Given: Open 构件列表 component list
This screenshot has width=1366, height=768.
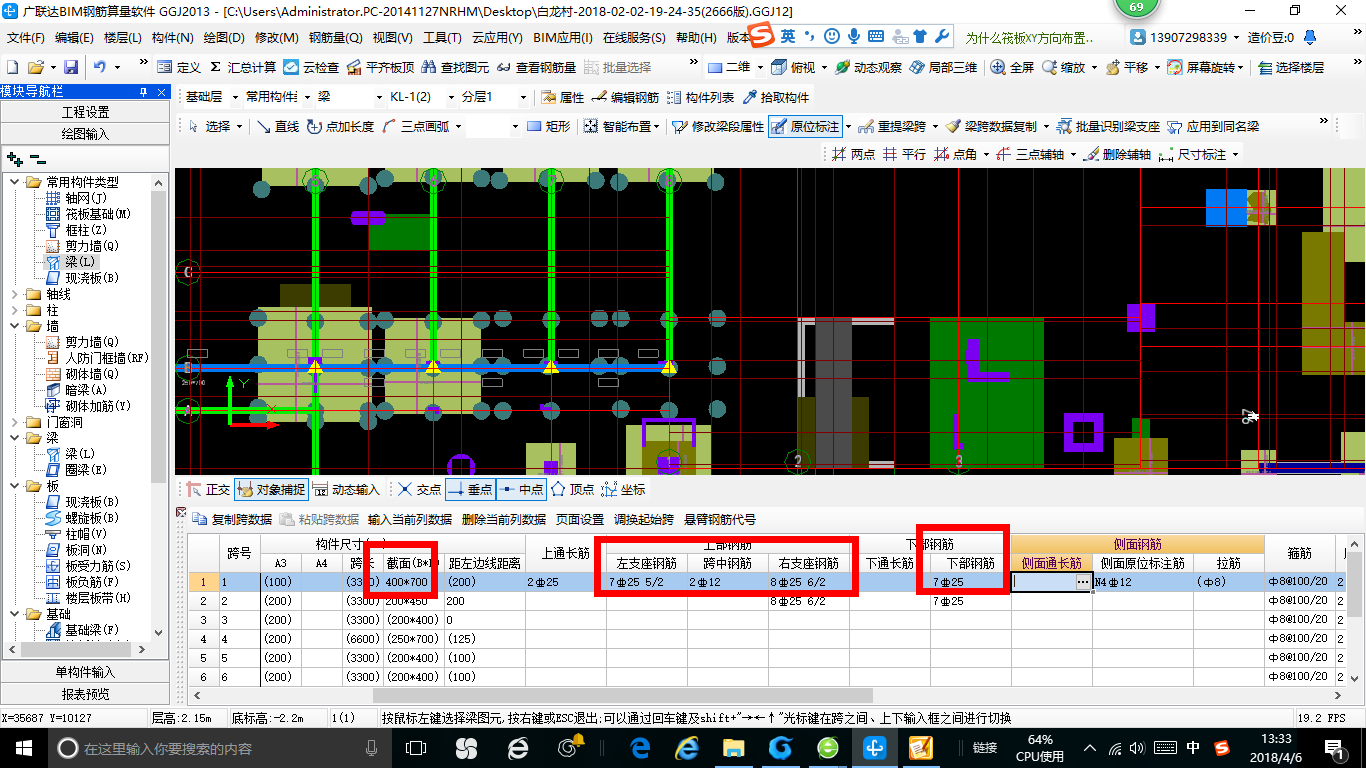Looking at the screenshot, I should click(700, 97).
